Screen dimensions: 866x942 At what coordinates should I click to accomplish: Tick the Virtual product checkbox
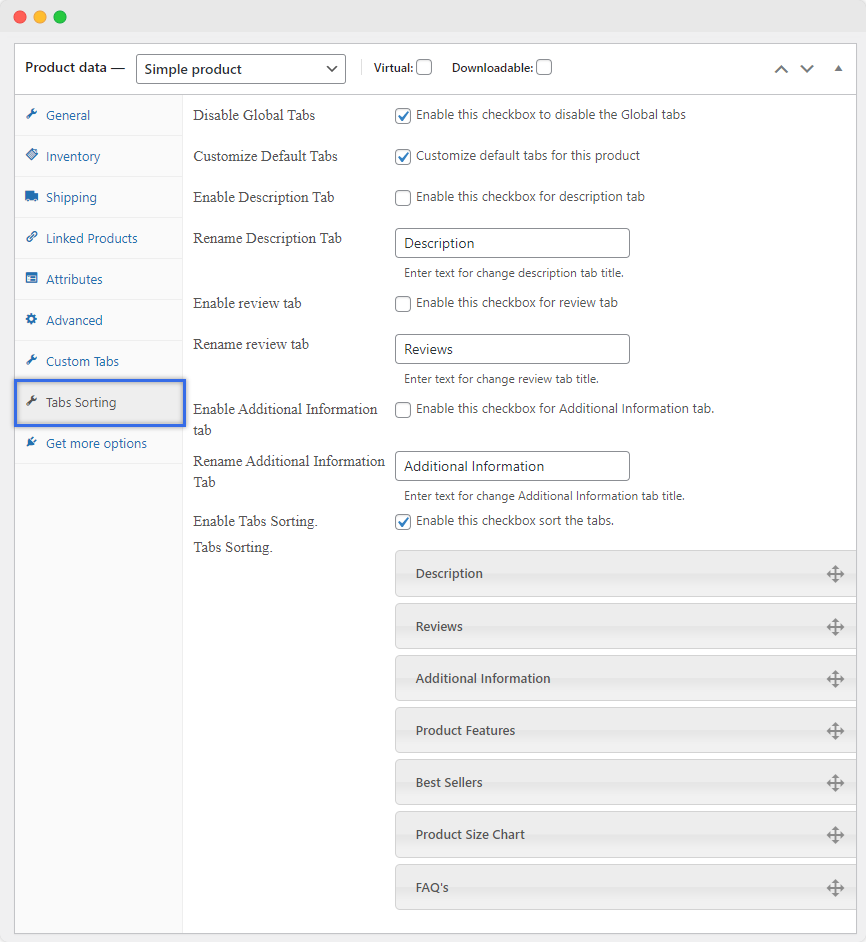pyautogui.click(x=424, y=68)
